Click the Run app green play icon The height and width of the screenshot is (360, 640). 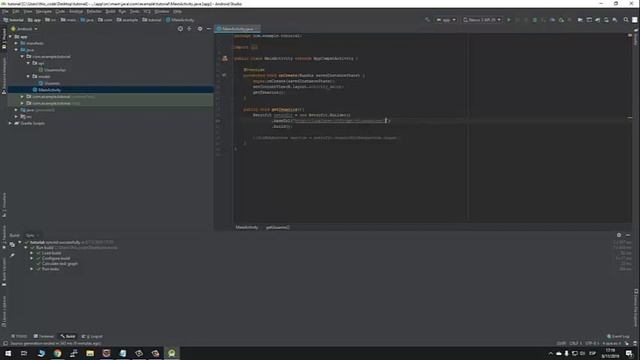tap(509, 20)
